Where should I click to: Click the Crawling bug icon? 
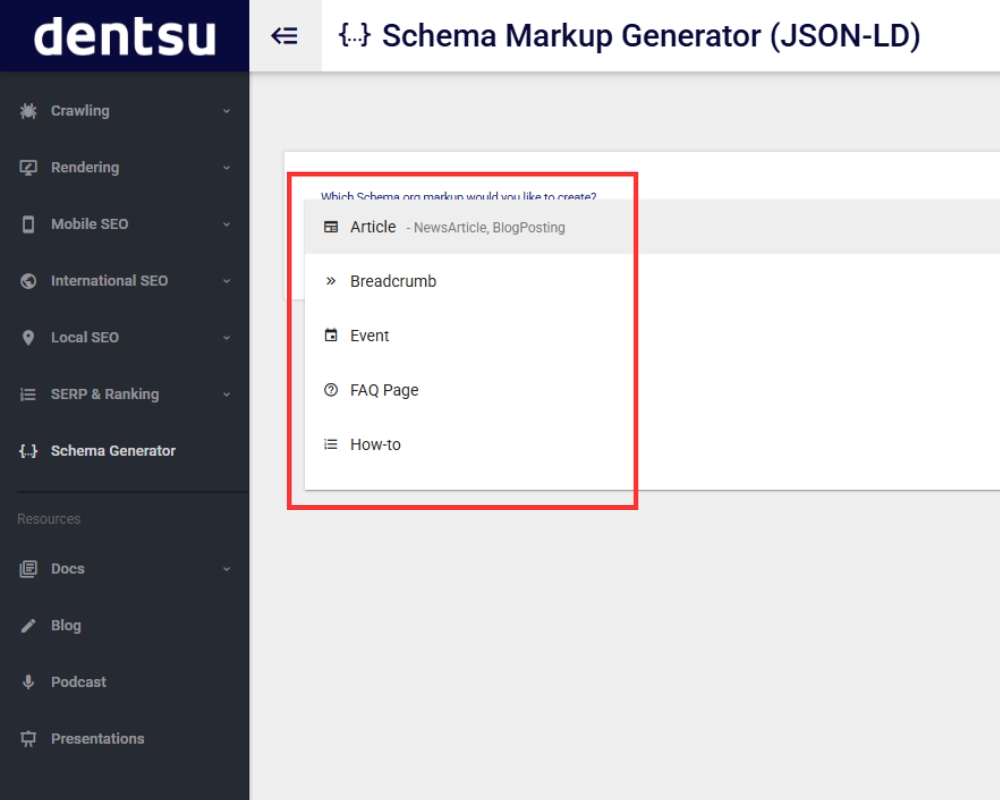click(x=28, y=111)
